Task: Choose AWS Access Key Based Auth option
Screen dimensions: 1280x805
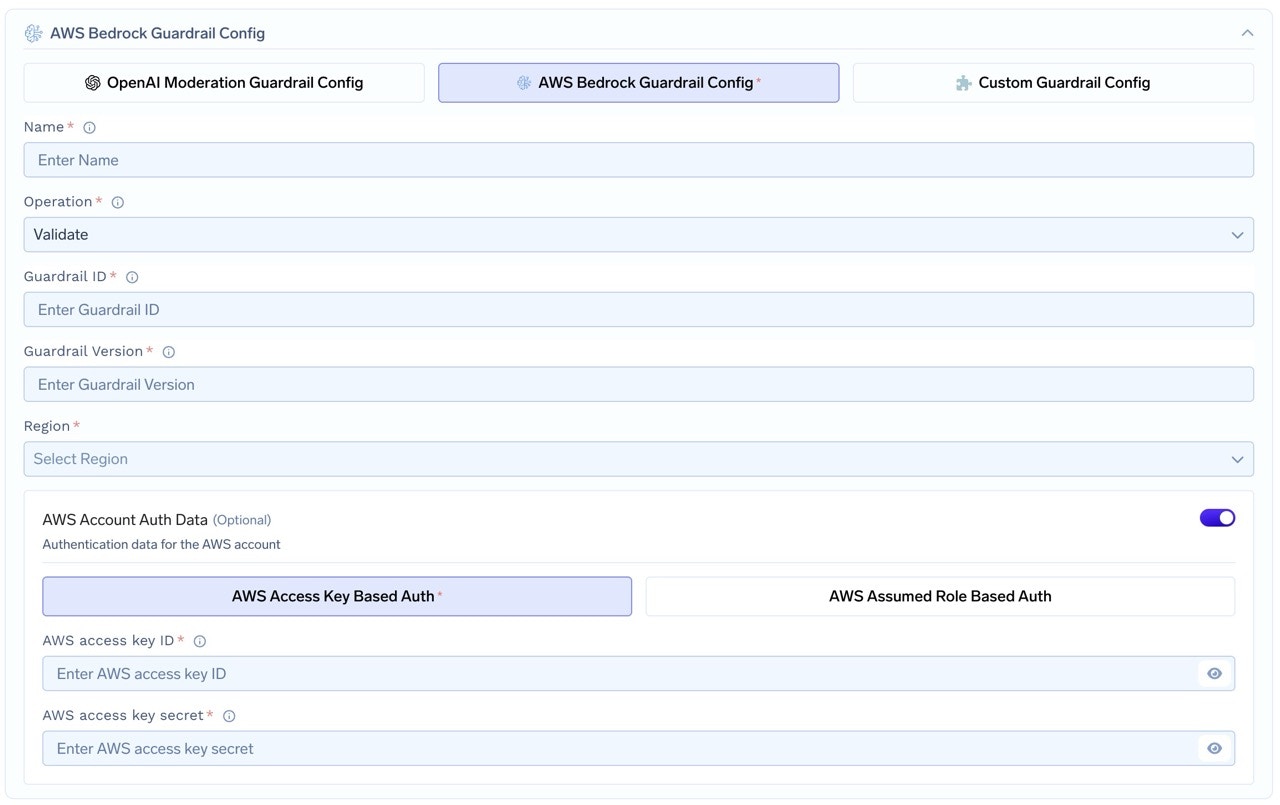Action: [337, 596]
